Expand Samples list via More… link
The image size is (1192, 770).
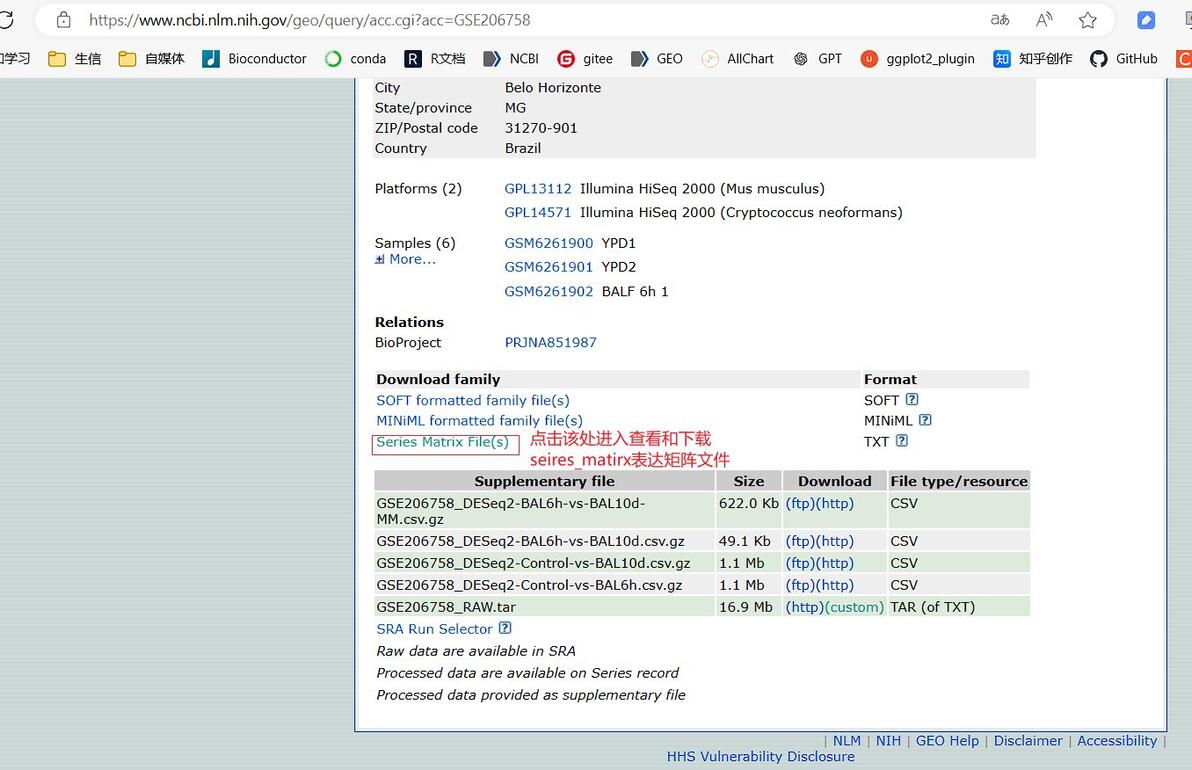pos(406,259)
